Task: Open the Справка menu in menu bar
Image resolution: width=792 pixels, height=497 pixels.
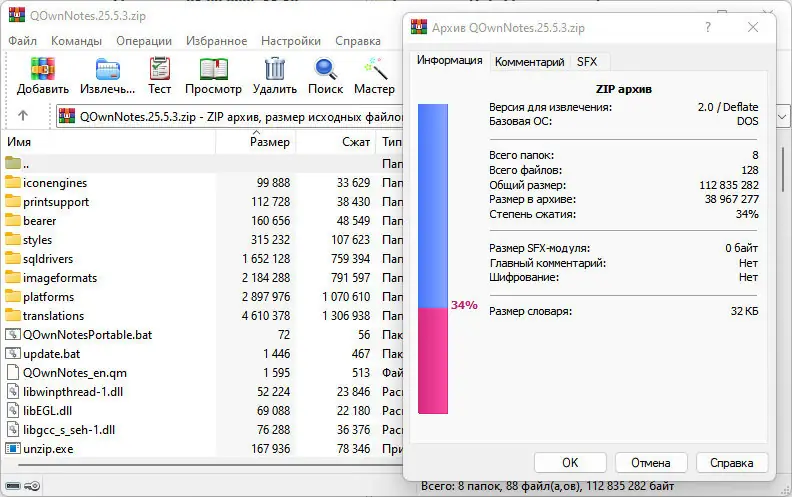Action: point(358,41)
